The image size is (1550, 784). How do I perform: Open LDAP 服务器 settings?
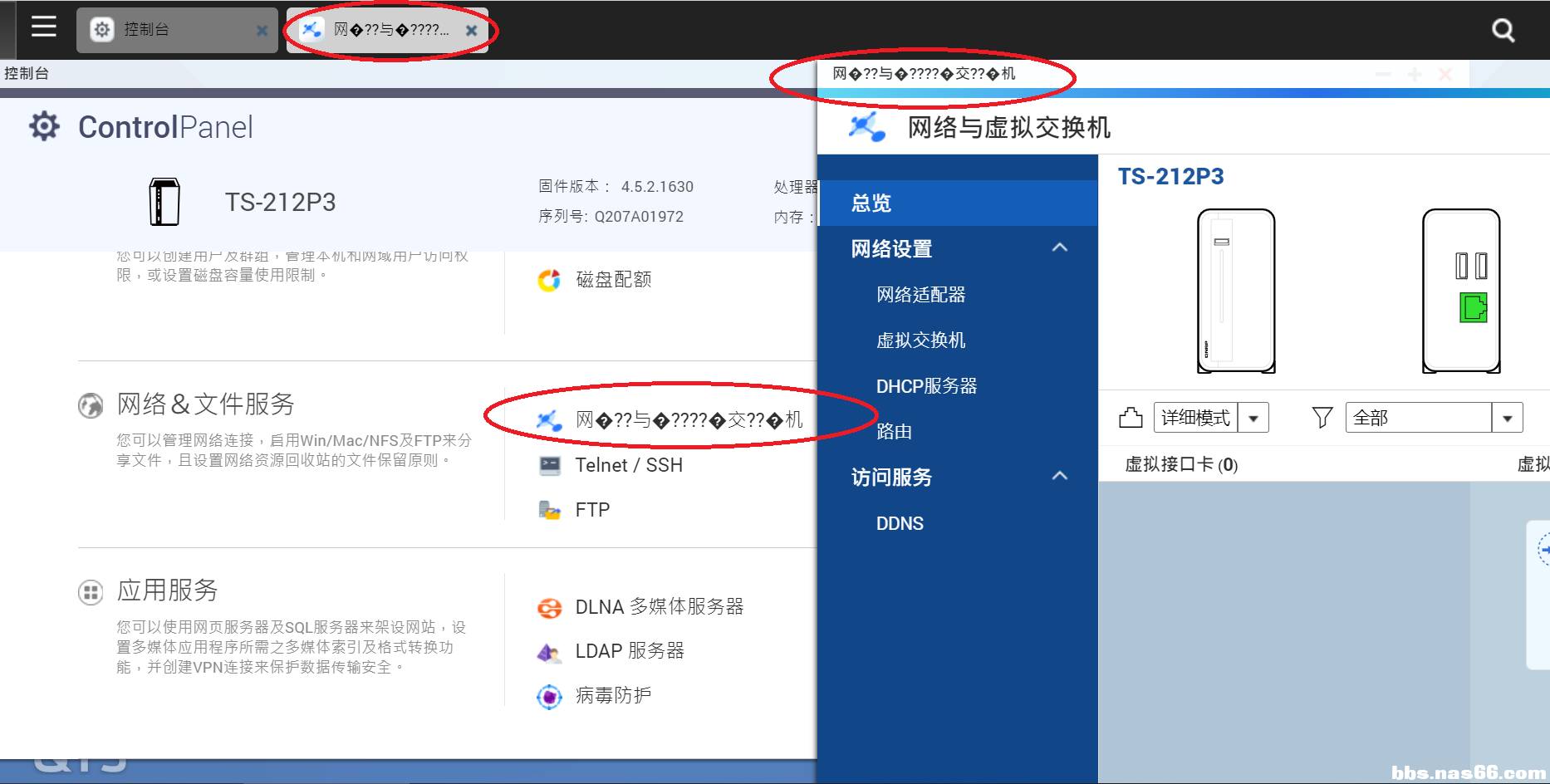pos(629,651)
